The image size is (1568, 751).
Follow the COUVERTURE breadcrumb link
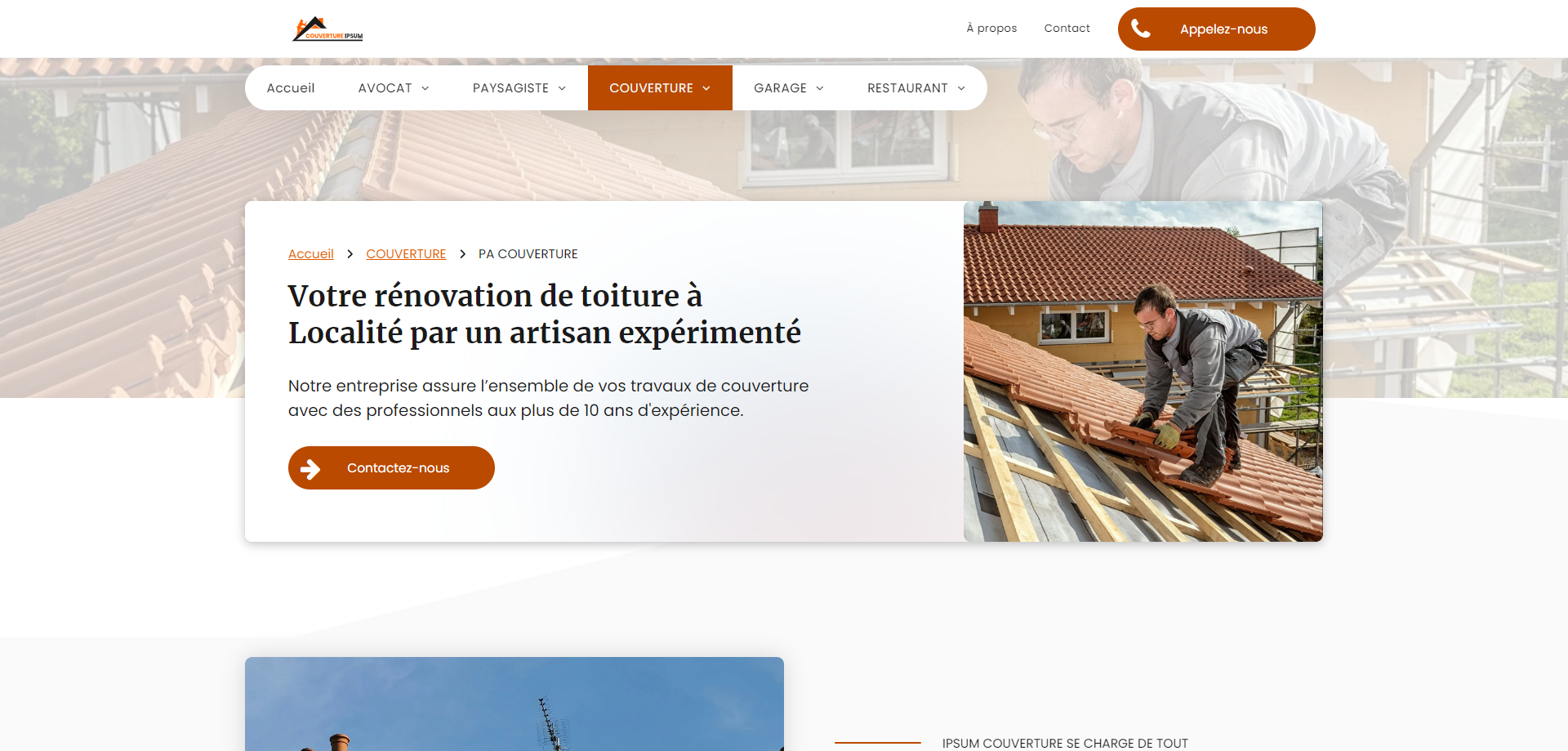point(406,254)
